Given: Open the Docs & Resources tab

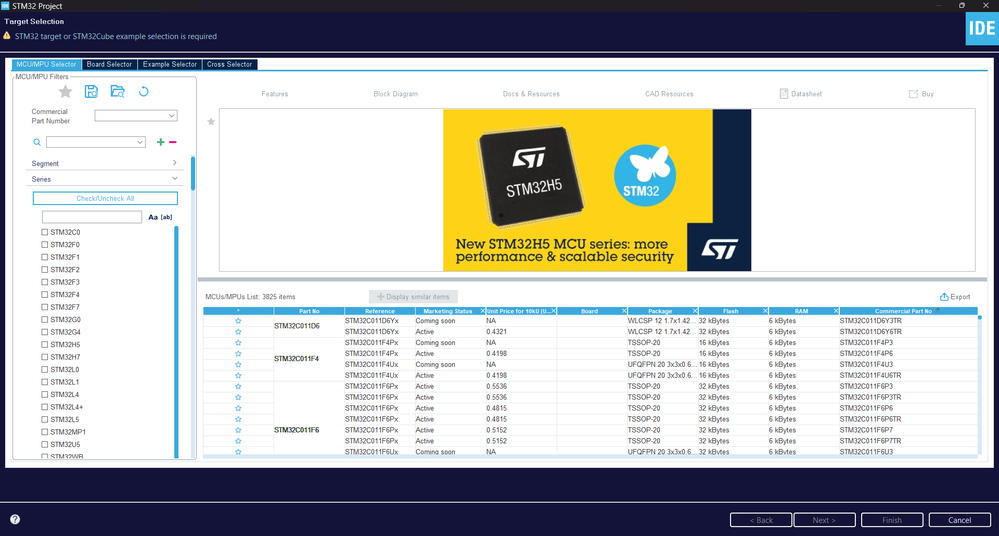Looking at the screenshot, I should pos(531,94).
